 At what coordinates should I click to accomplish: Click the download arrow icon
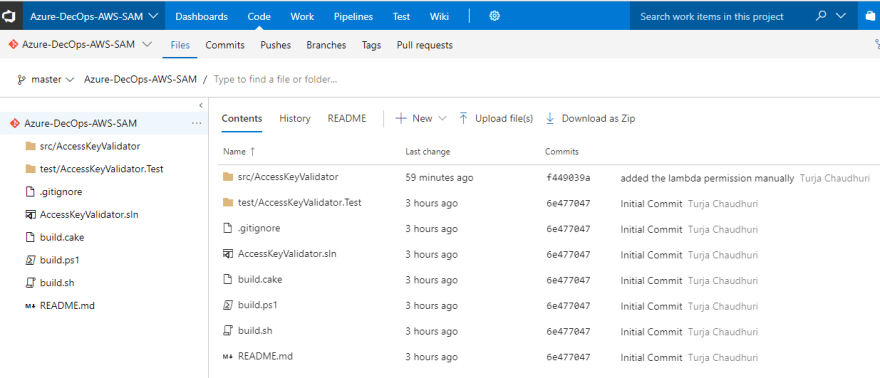click(550, 118)
